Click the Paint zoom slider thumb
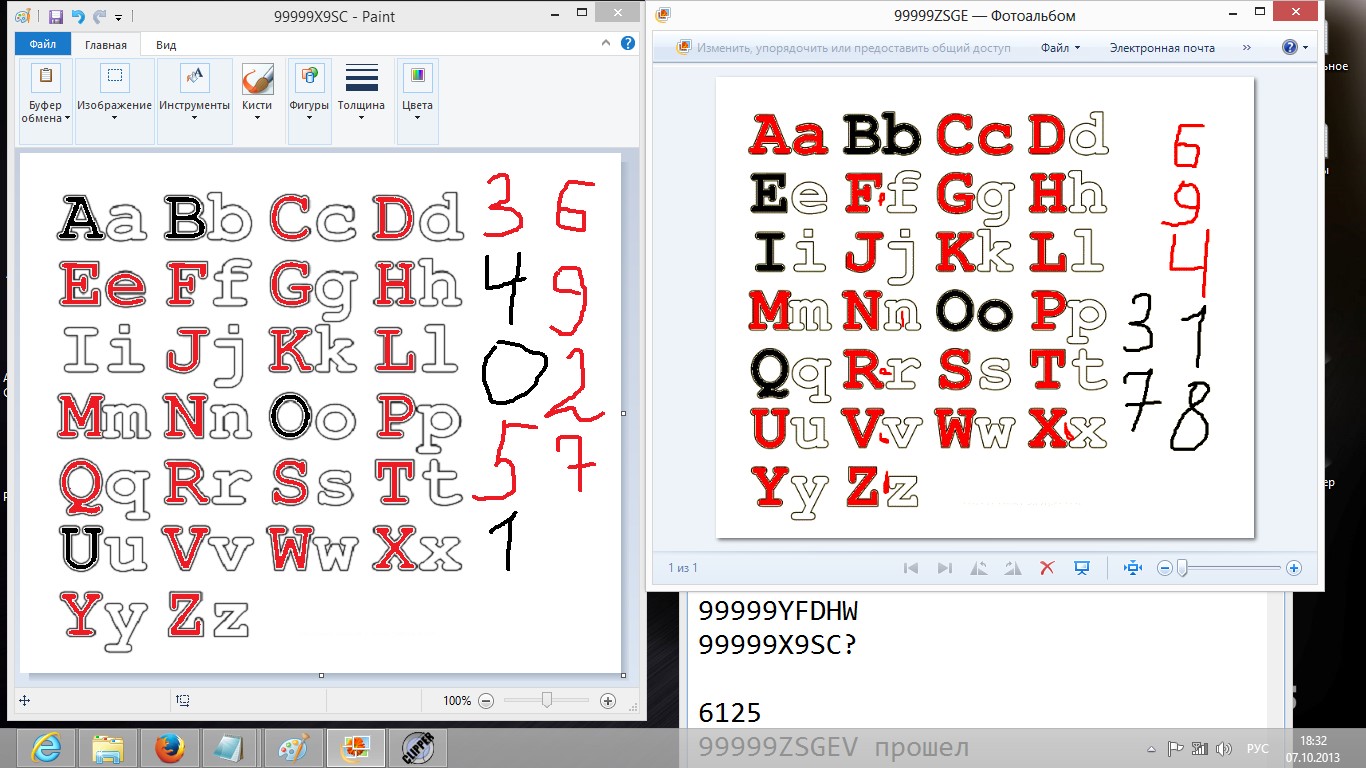Viewport: 1366px width, 768px height. pyautogui.click(x=546, y=701)
